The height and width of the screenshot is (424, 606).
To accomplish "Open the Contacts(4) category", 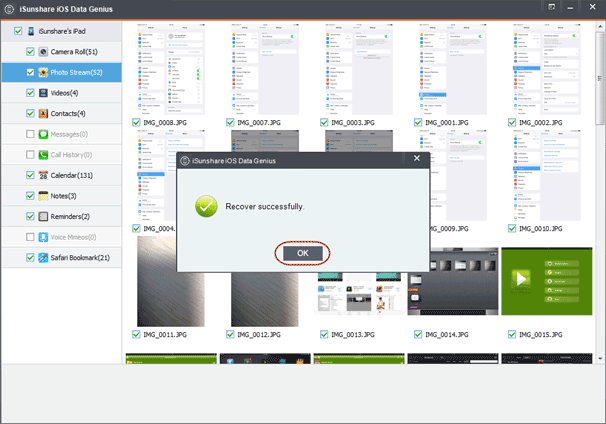I will (x=61, y=113).
